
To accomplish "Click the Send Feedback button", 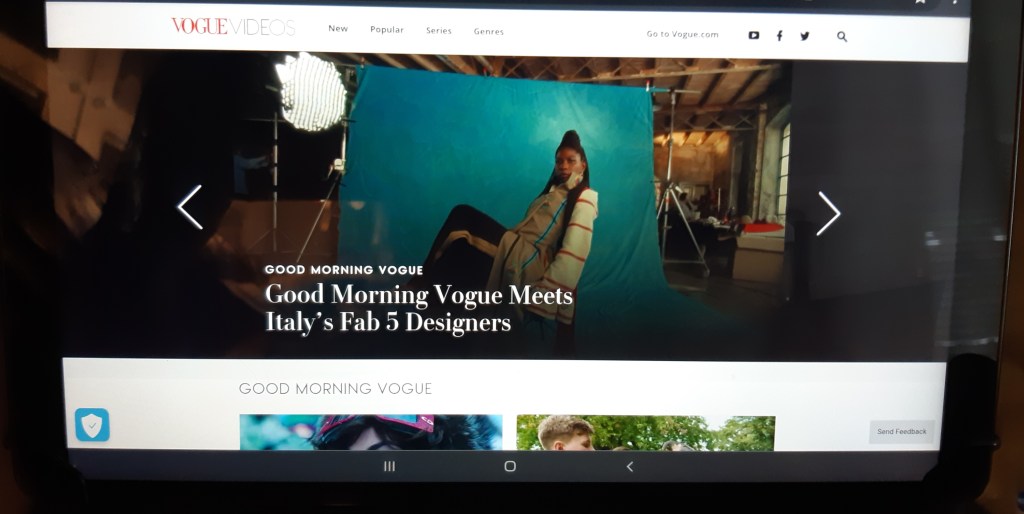I will [901, 432].
